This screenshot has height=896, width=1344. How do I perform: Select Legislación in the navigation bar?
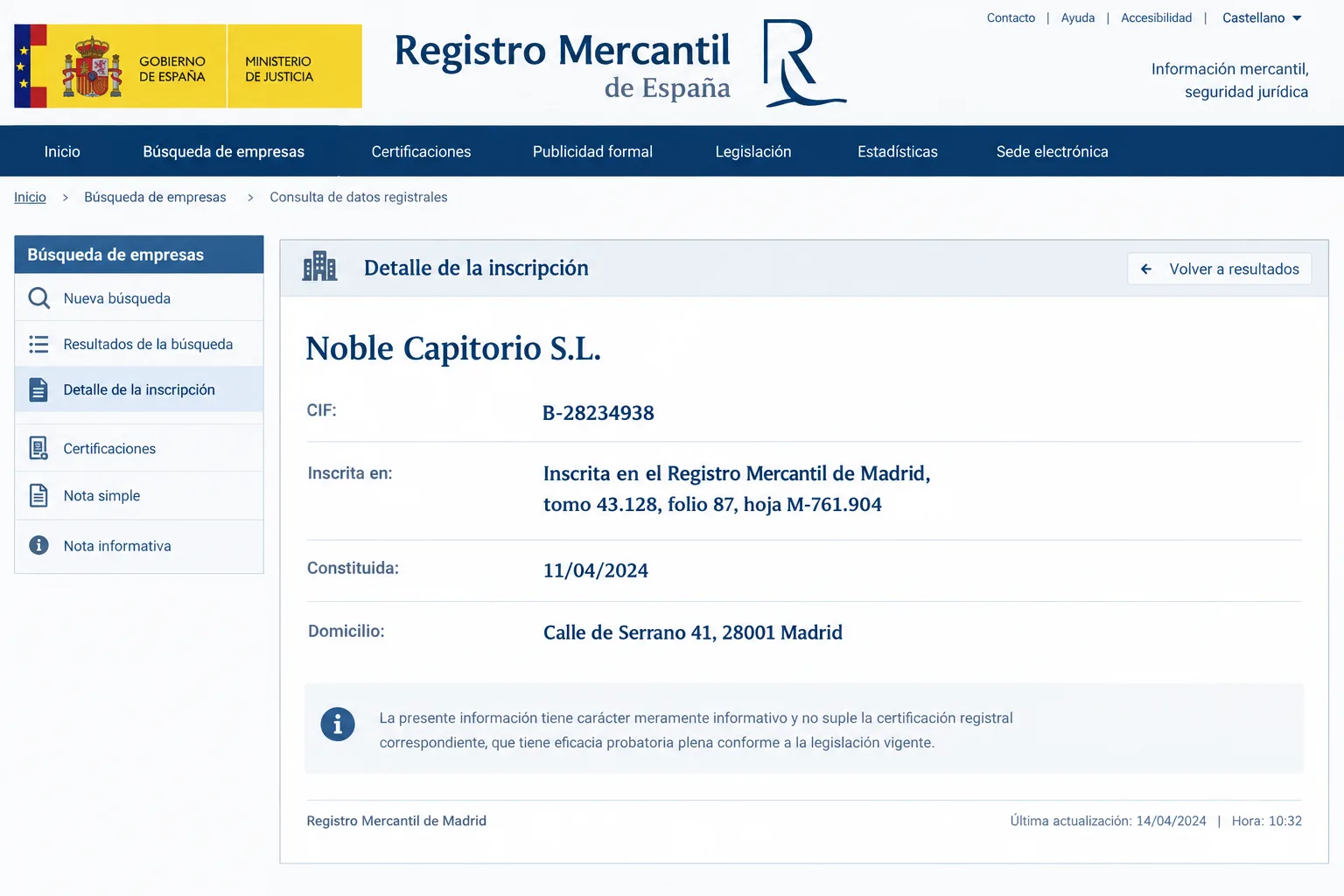(x=753, y=151)
